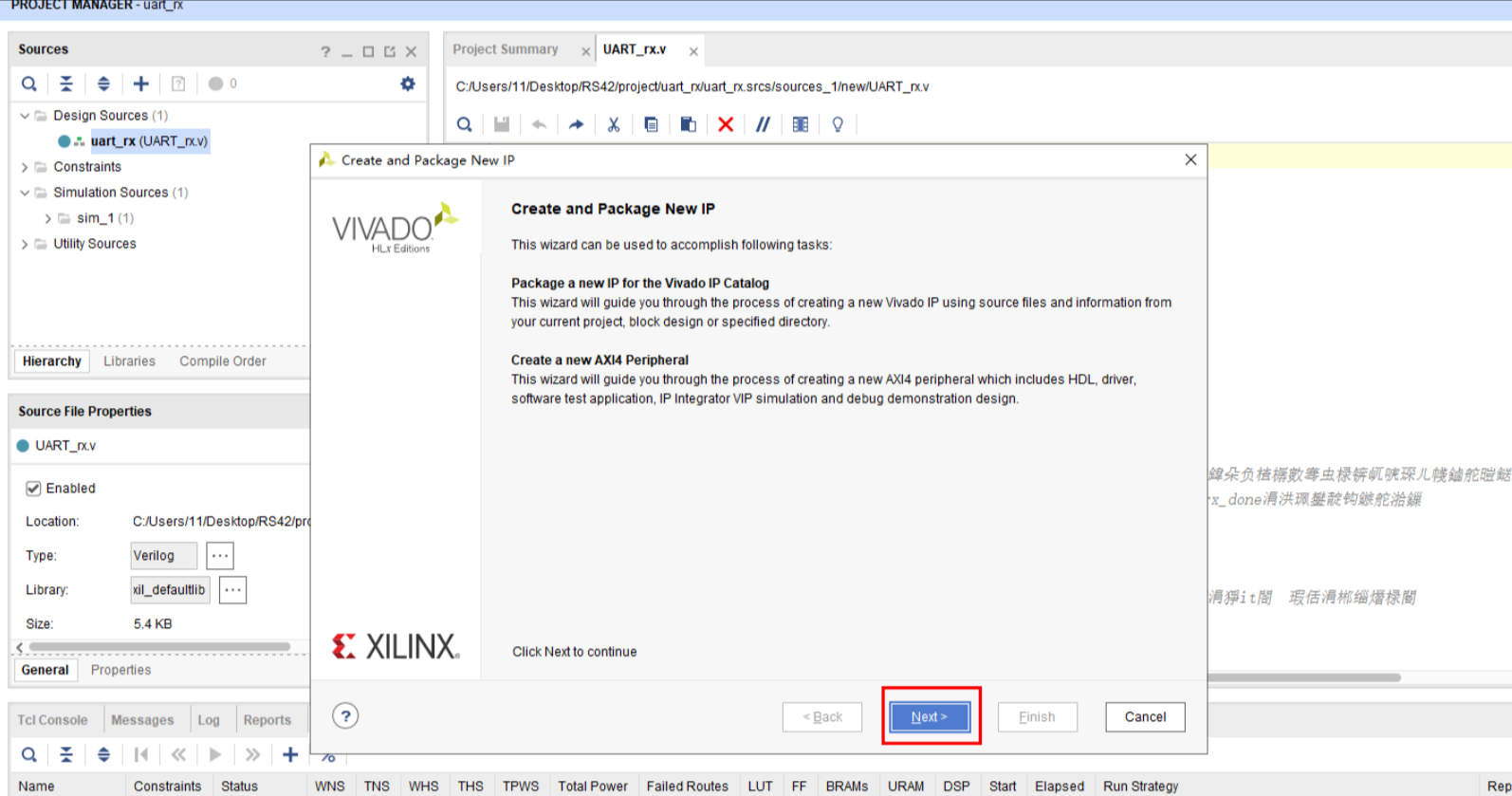Add sources with the plus icon

point(141,83)
